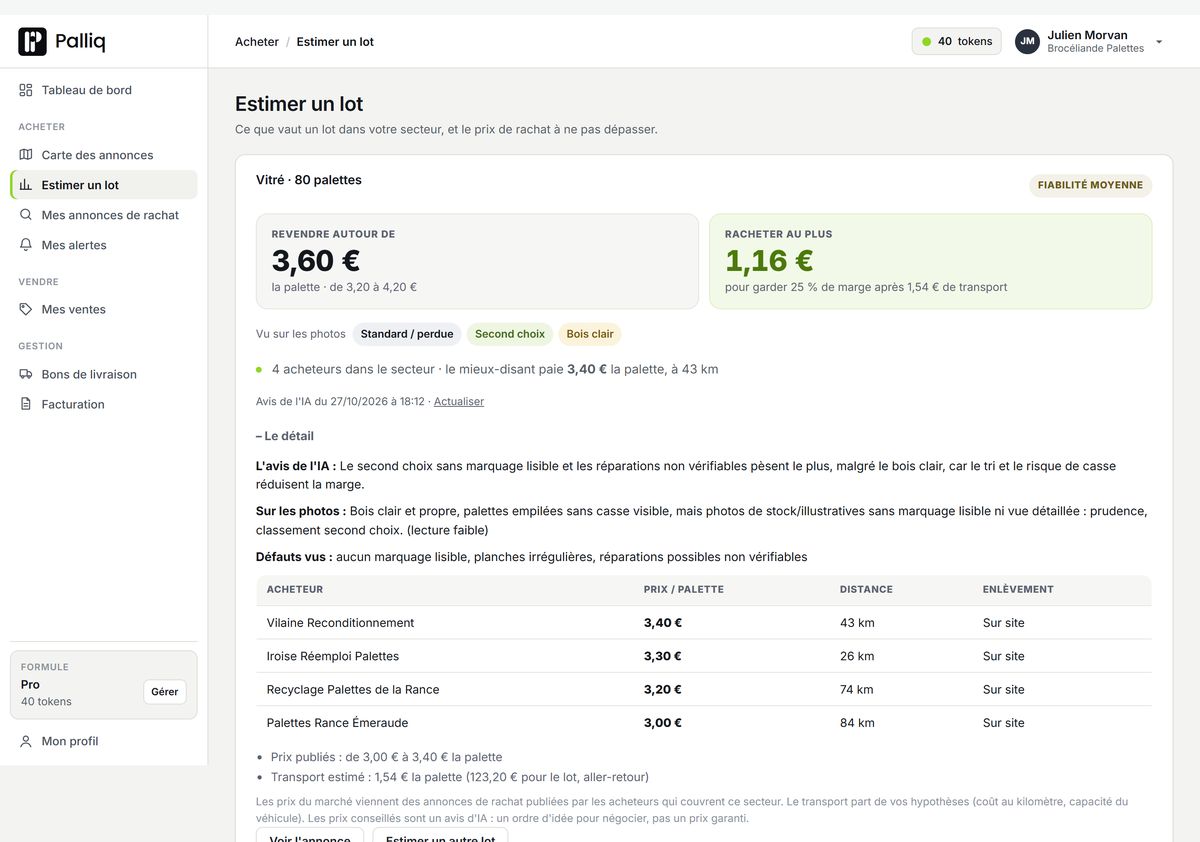Click the Prix / Palette column header
This screenshot has height=842, width=1200.
click(x=684, y=590)
